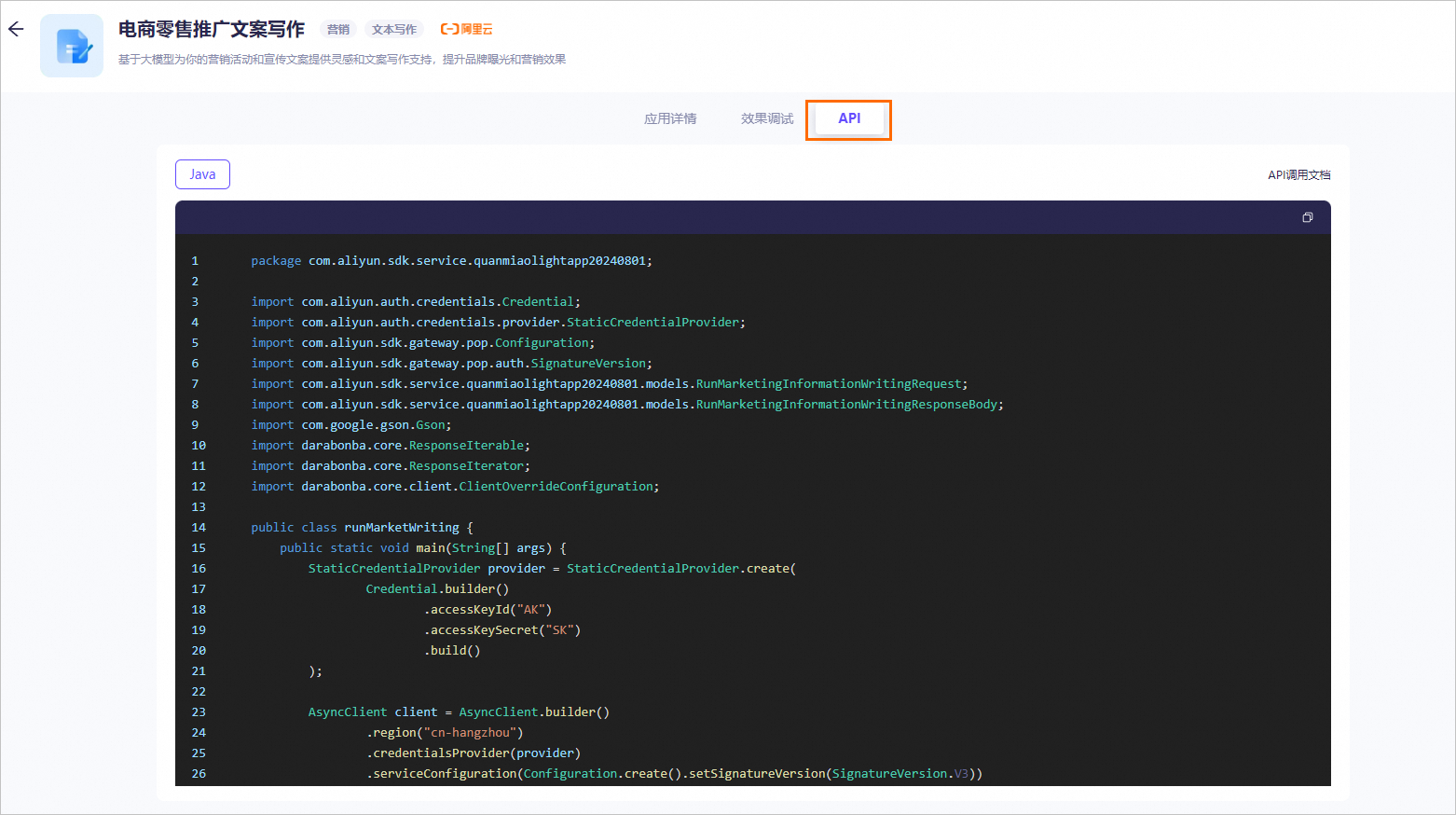Screen dimensions: 1456x815
Task: Switch to the 应用详情 tab
Action: click(x=670, y=118)
